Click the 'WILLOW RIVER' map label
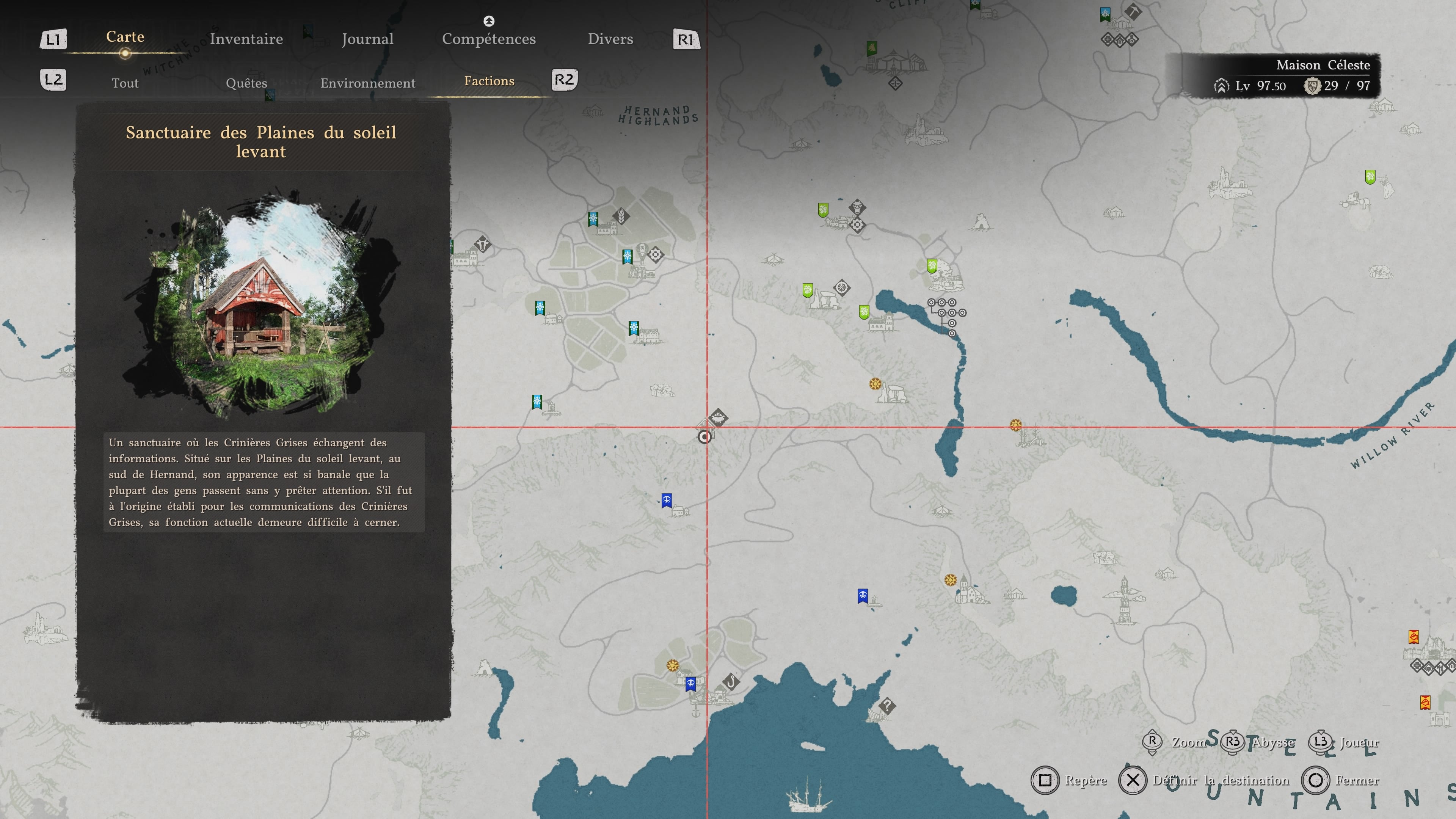 tap(1392, 435)
